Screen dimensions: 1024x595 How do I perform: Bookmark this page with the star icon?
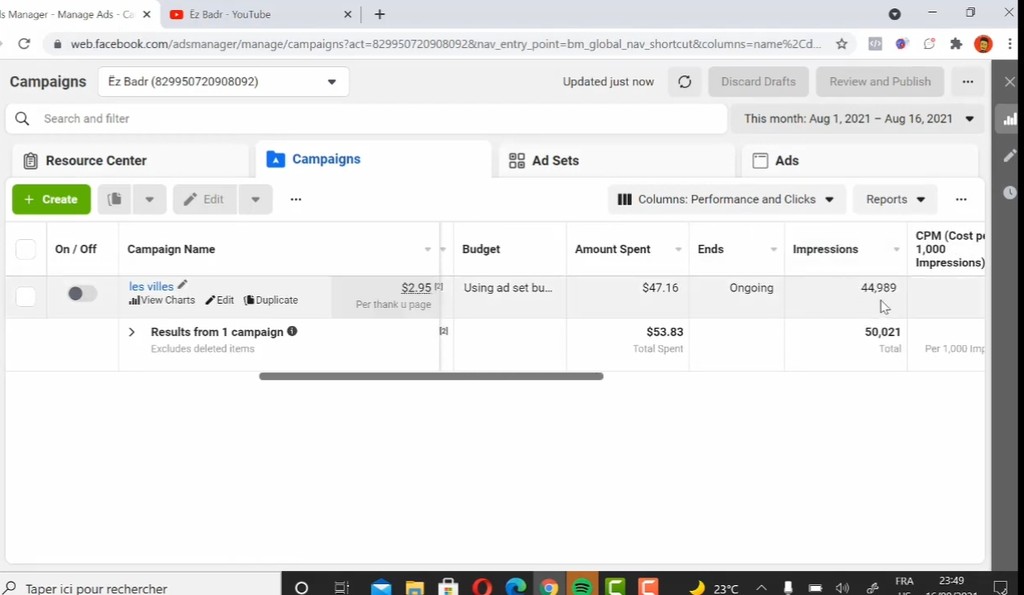tap(841, 44)
